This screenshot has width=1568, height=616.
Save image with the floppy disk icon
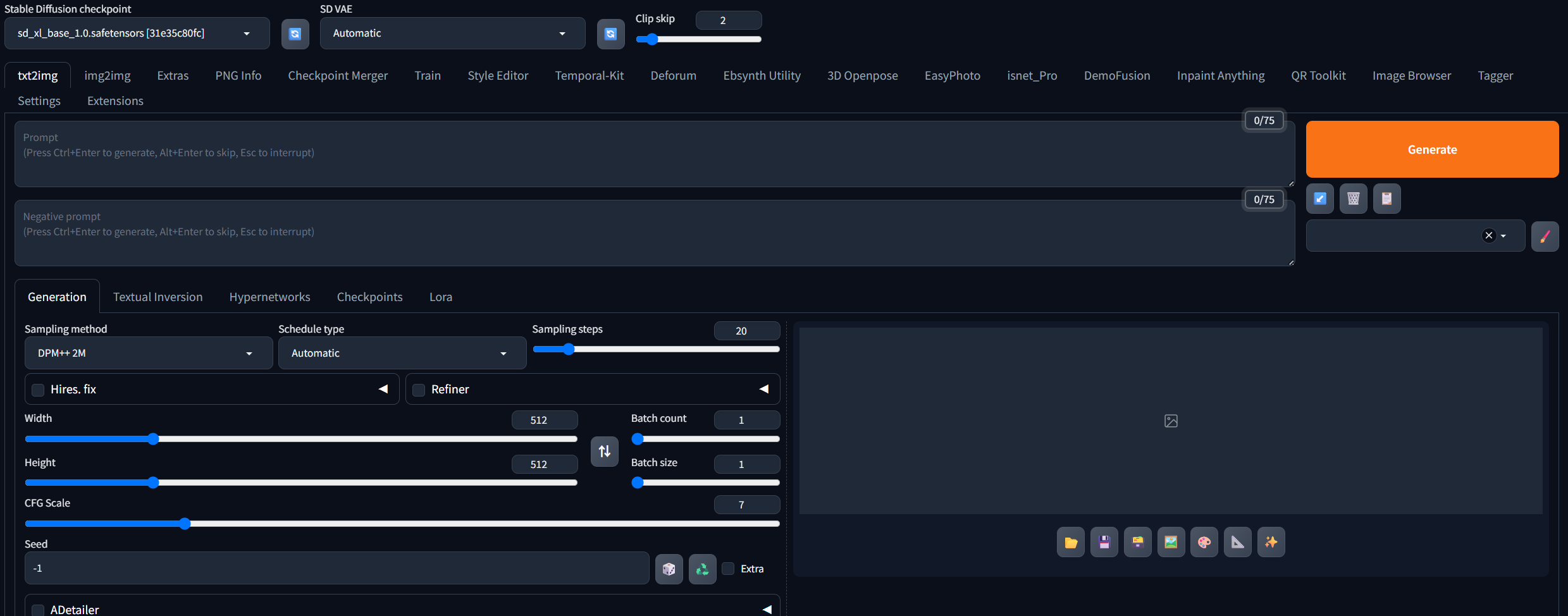pos(1104,542)
